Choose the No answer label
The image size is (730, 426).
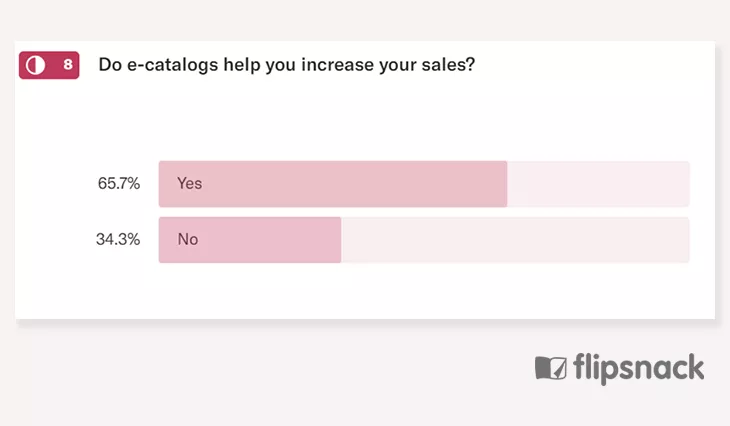click(188, 239)
